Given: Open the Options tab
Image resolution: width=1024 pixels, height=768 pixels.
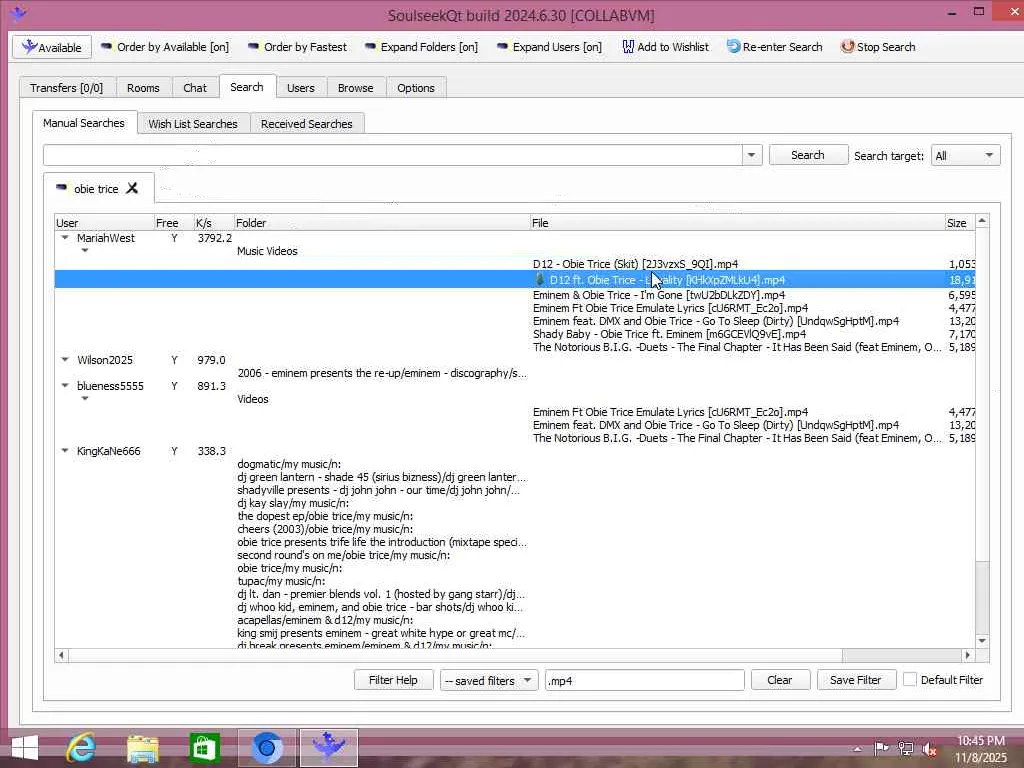Looking at the screenshot, I should pos(415,88).
